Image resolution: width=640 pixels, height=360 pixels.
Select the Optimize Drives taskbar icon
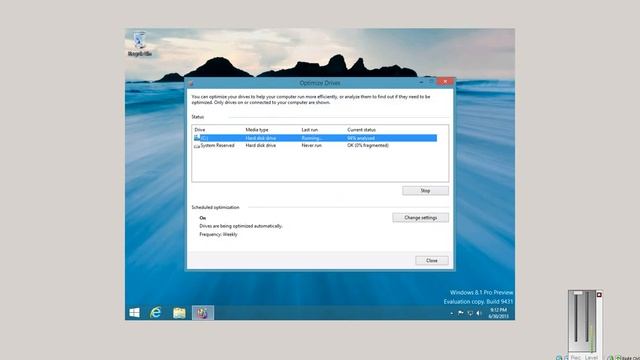pos(203,313)
